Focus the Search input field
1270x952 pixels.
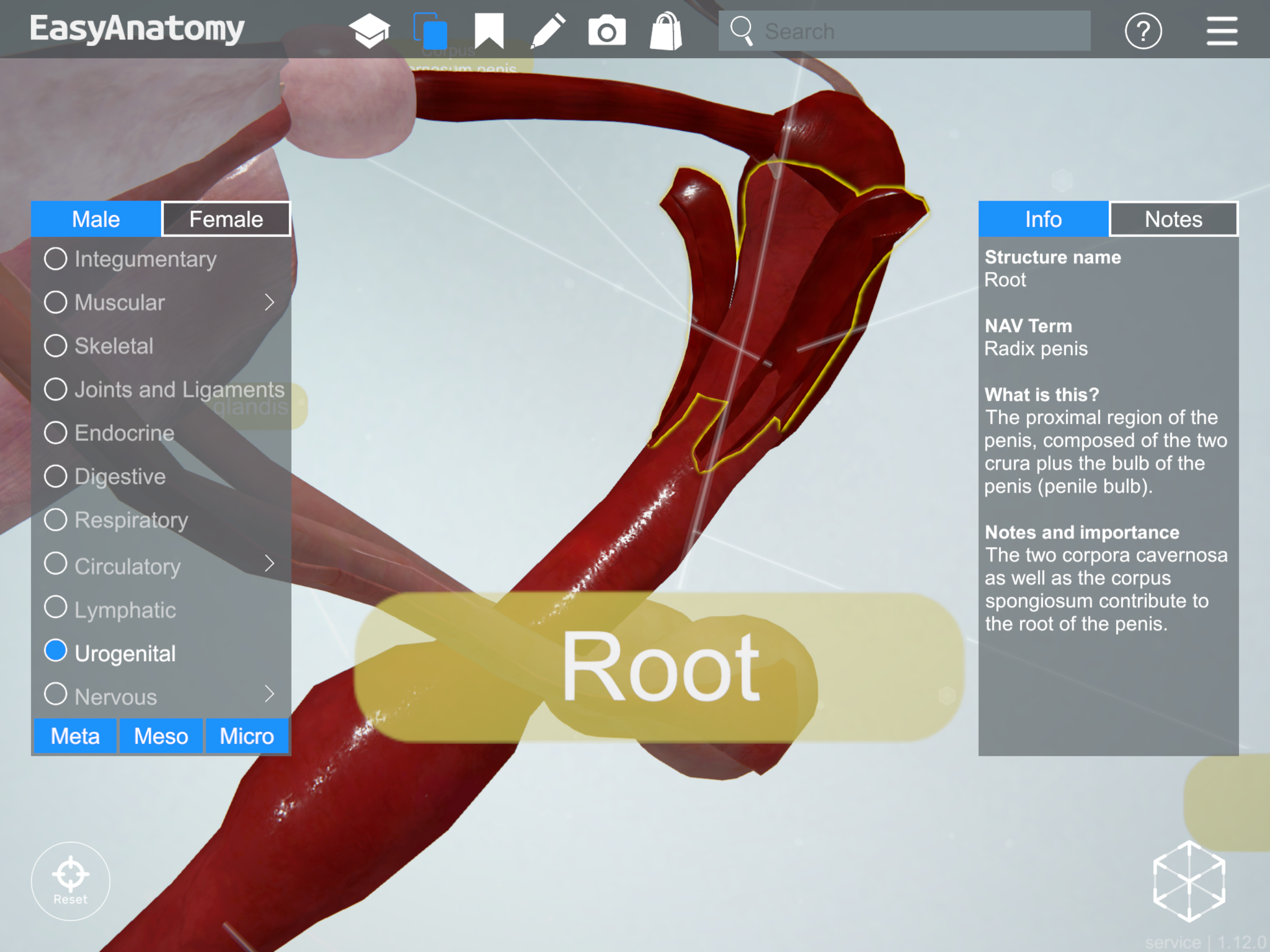tap(904, 31)
